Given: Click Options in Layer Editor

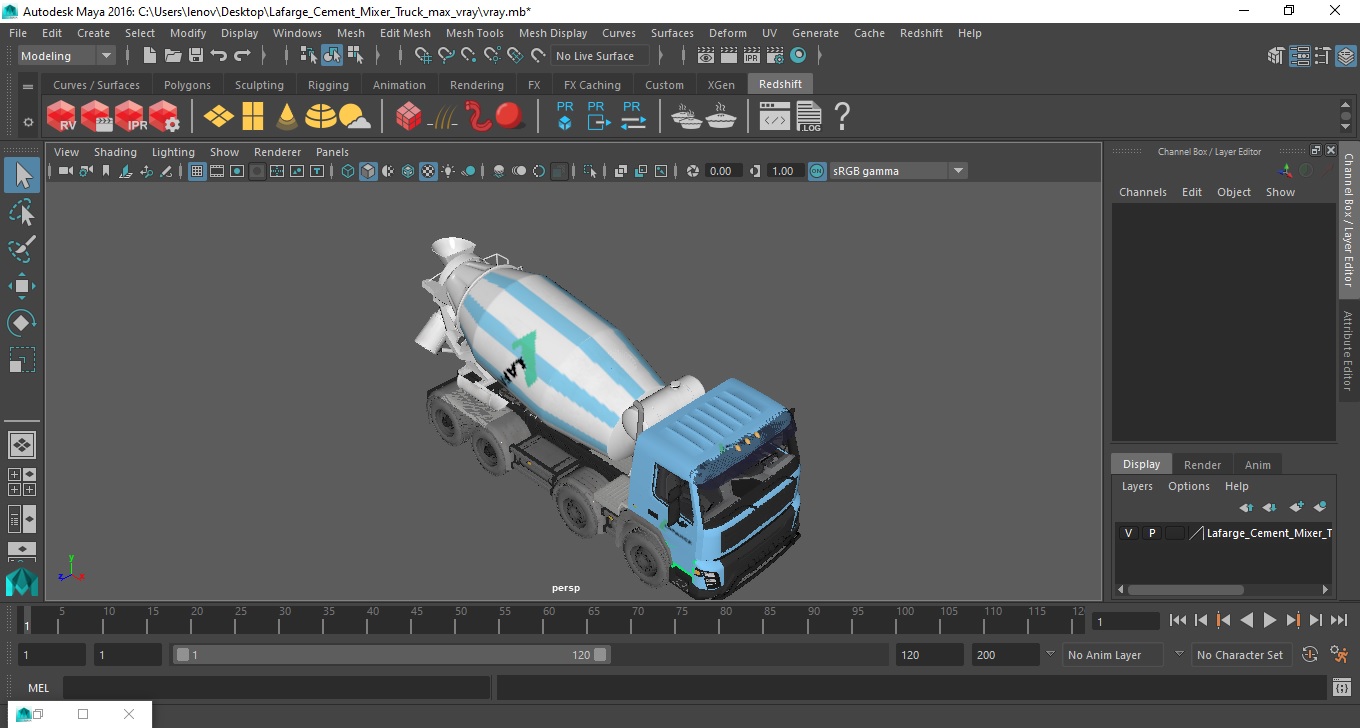Looking at the screenshot, I should coord(1189,486).
